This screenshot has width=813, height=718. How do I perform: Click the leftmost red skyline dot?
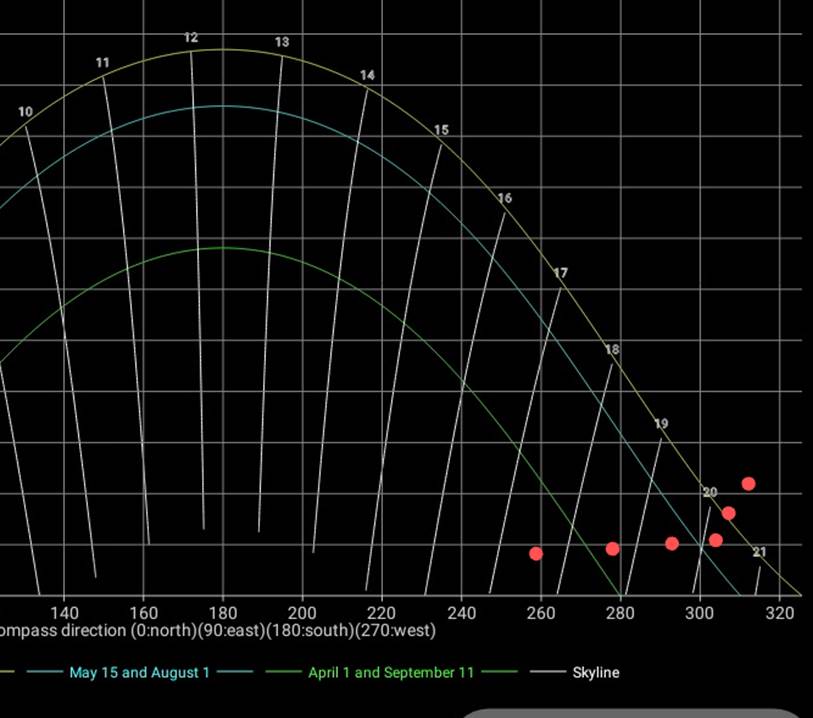click(x=536, y=553)
